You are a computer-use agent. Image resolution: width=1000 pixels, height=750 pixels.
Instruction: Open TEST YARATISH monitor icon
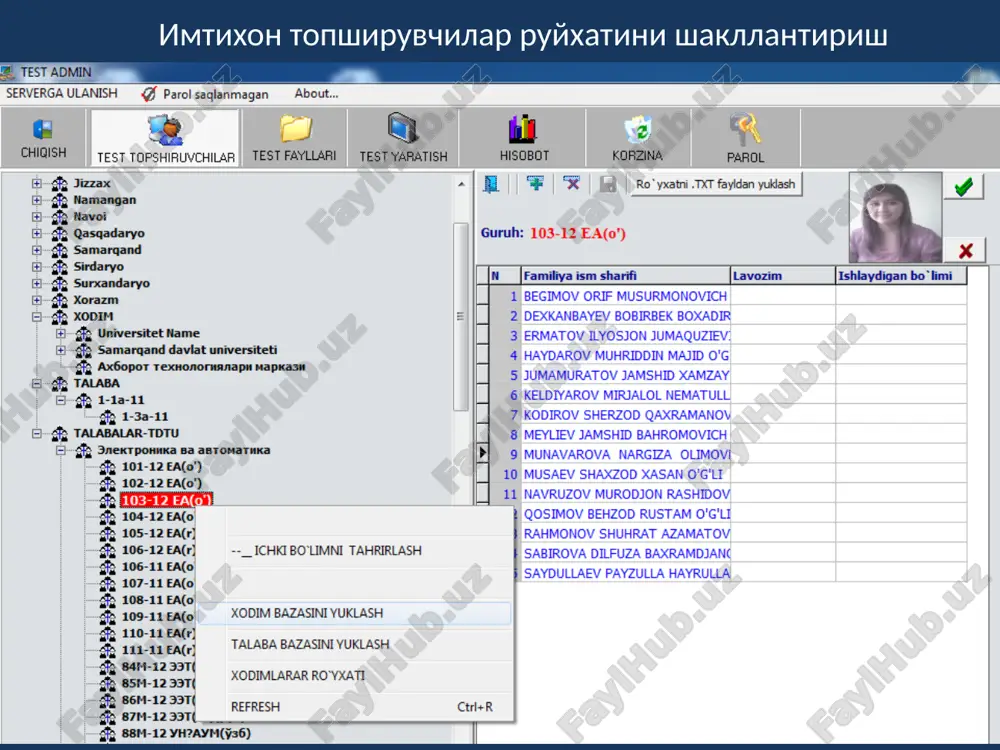(402, 128)
